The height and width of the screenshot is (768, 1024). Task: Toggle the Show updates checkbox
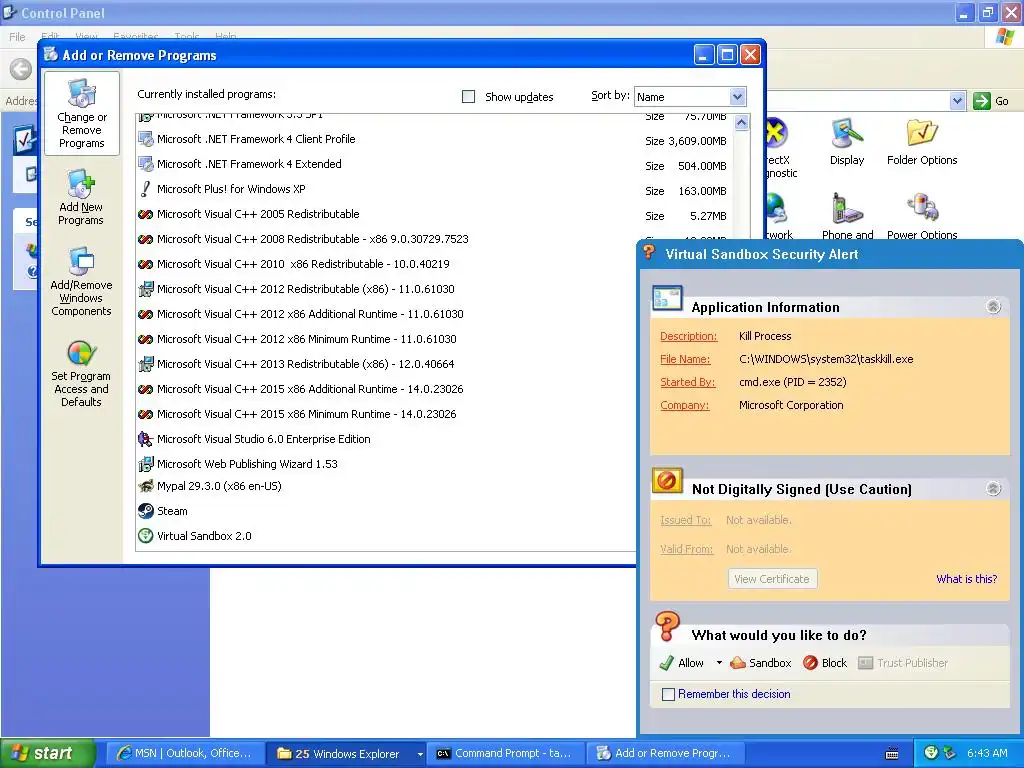tap(468, 97)
